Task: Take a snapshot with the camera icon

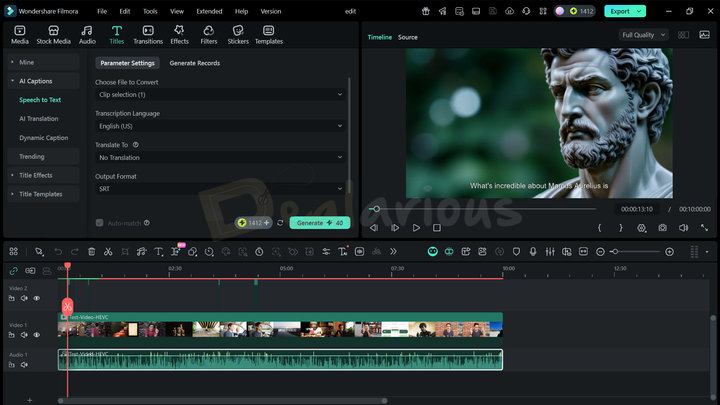Action: (663, 228)
